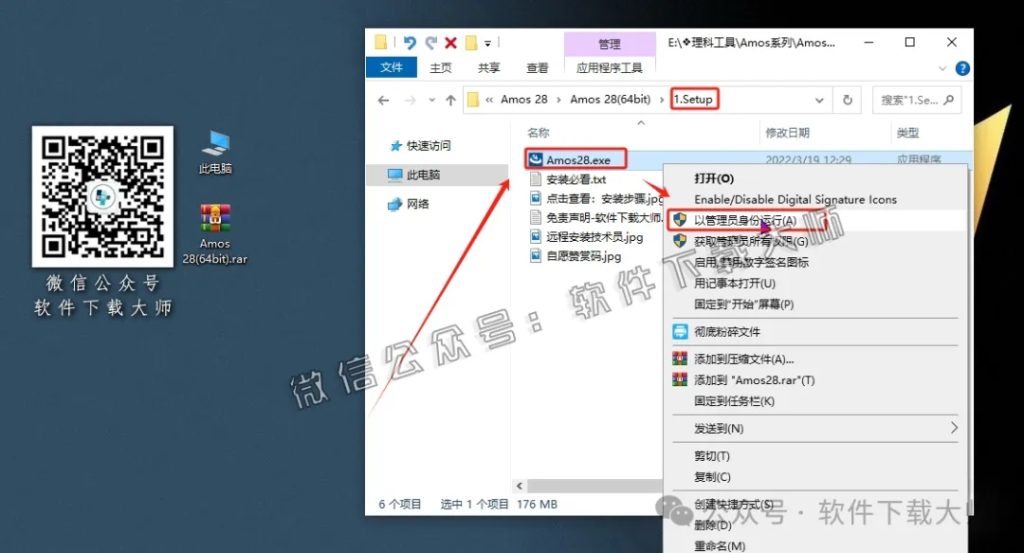Expand the 发送到(N) submenu arrow
This screenshot has width=1024, height=553.
click(953, 428)
